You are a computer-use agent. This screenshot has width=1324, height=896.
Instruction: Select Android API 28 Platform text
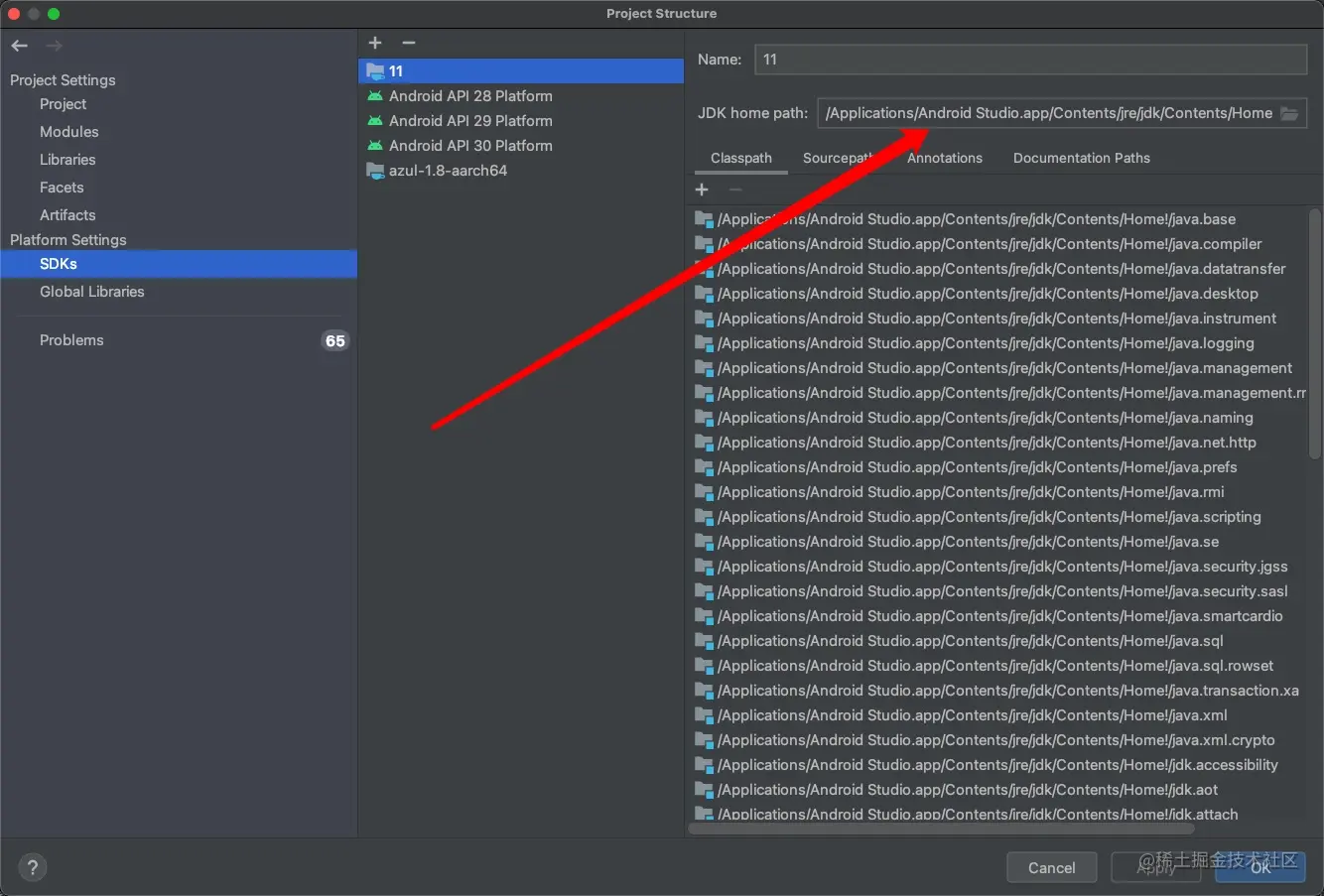470,96
